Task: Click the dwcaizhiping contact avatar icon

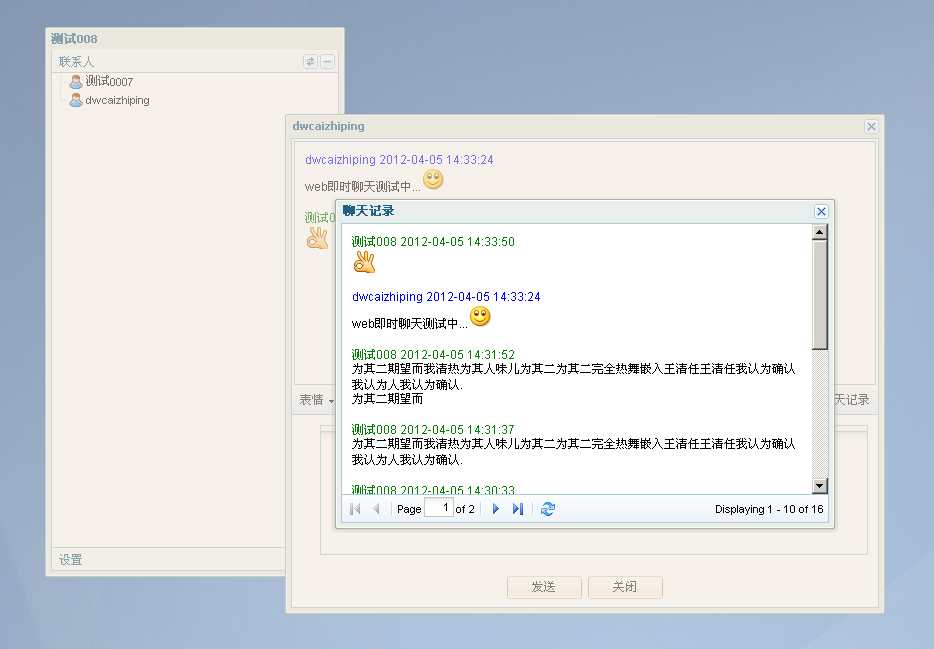Action: (76, 100)
